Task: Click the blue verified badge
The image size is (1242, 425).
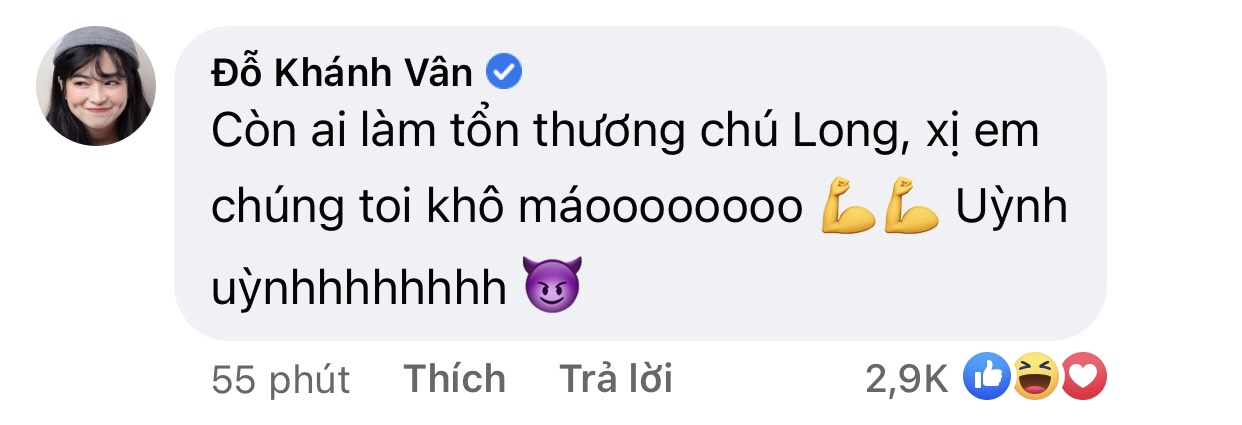Action: click(502, 73)
